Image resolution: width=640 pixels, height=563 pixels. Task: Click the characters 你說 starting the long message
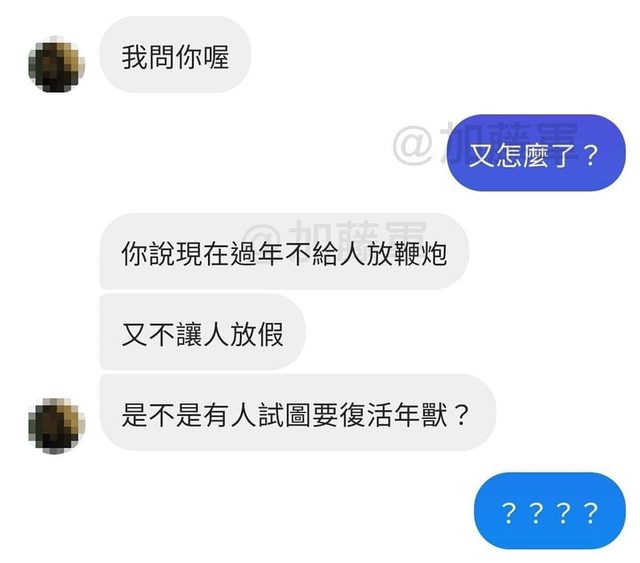[x=148, y=254]
